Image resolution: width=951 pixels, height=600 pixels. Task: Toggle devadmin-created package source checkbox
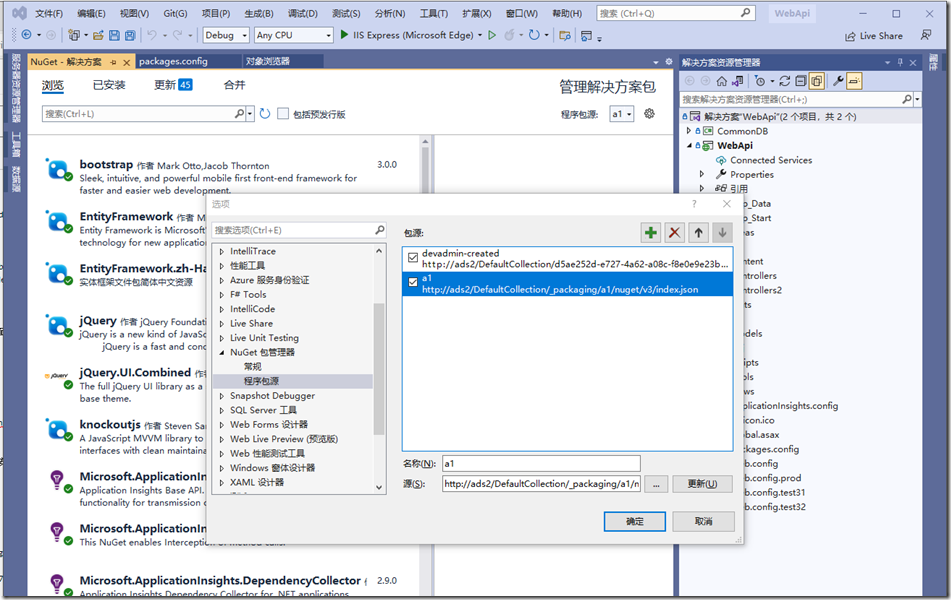click(413, 258)
